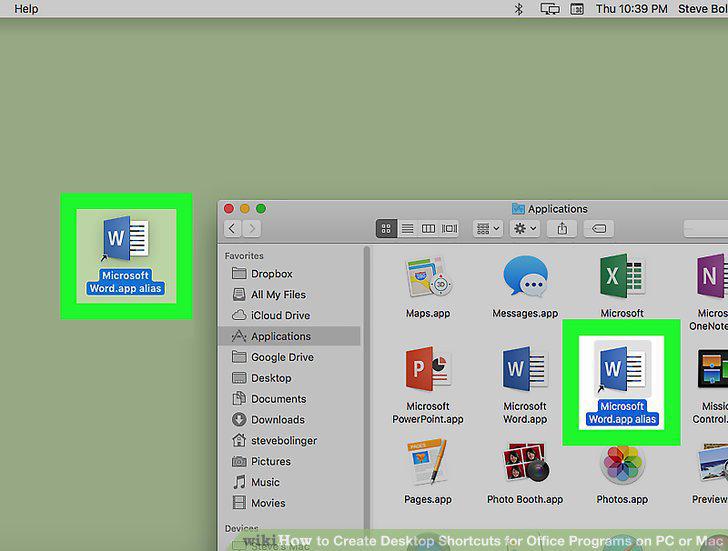Open the item arrangement dropdown
This screenshot has width=728, height=551.
tap(488, 228)
